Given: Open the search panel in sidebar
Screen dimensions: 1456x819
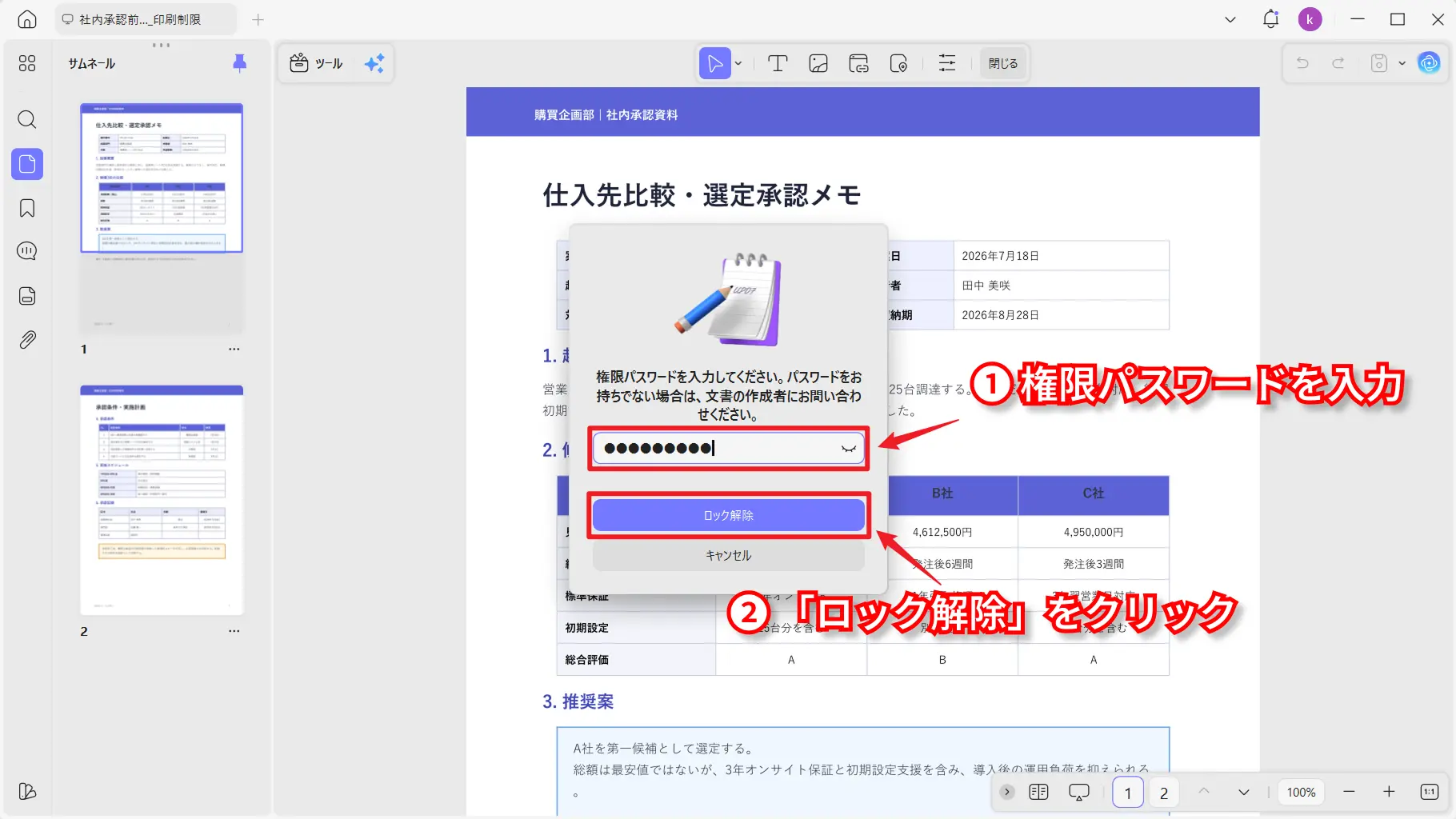Looking at the screenshot, I should (27, 119).
